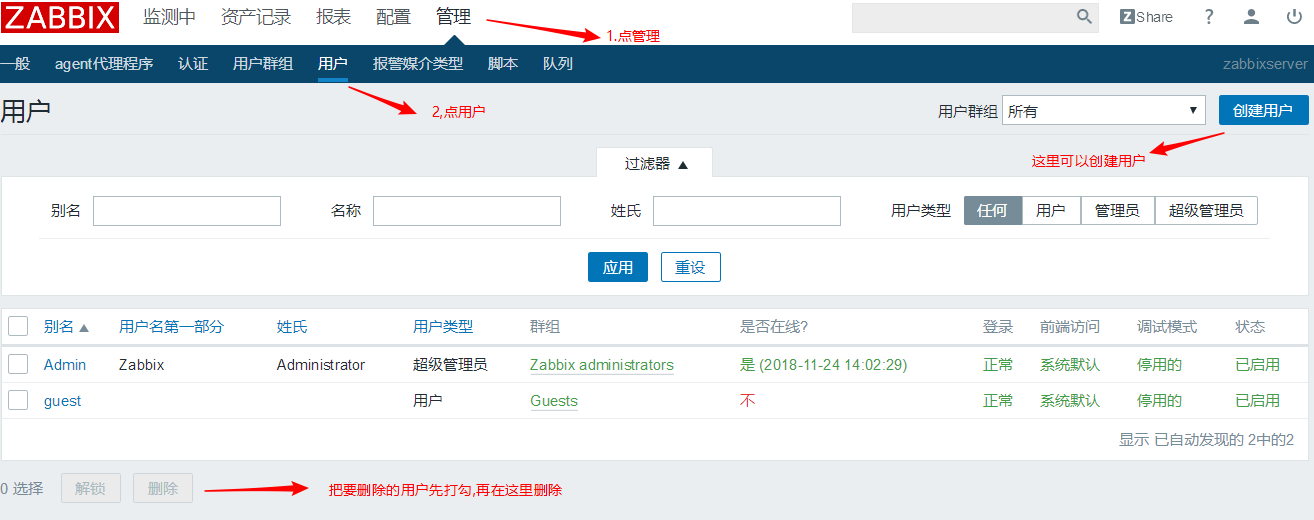Image resolution: width=1314 pixels, height=520 pixels.
Task: Sort by 别名 column arrow
Action: 84,327
